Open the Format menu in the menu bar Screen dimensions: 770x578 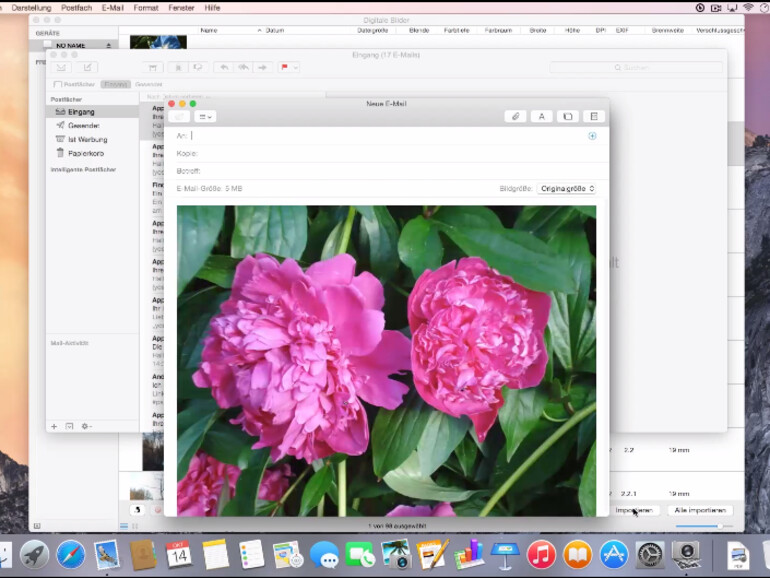146,7
